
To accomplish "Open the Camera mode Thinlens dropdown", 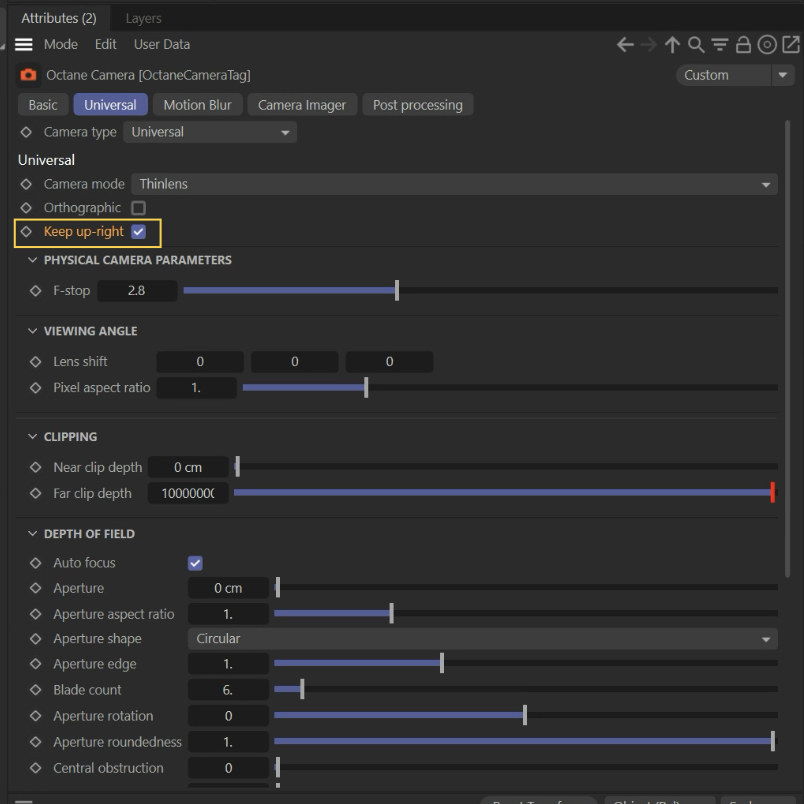I will pos(454,184).
